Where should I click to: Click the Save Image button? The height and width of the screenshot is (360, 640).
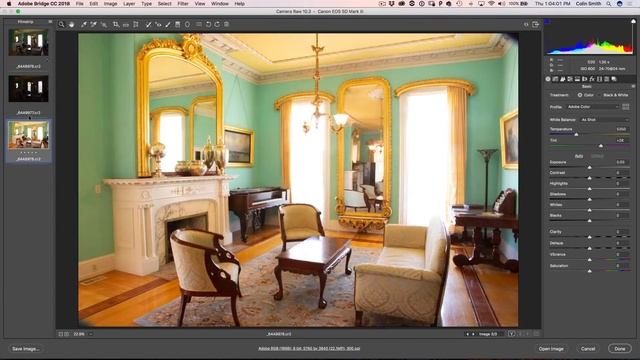(x=25, y=349)
